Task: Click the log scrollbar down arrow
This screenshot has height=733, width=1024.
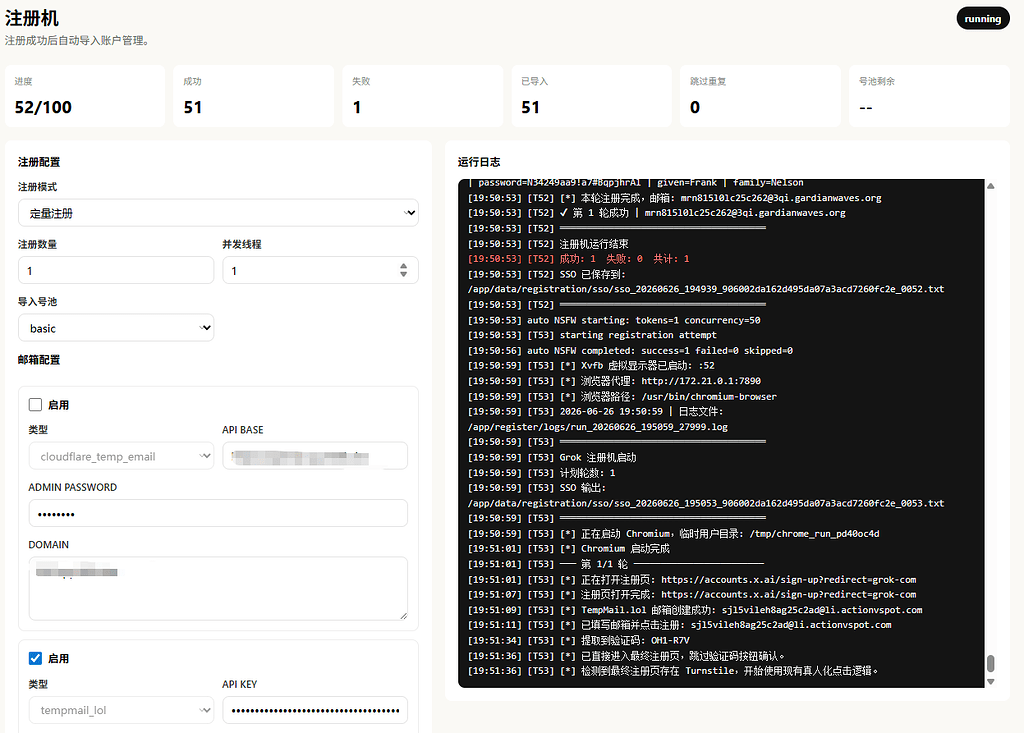Action: (991, 681)
